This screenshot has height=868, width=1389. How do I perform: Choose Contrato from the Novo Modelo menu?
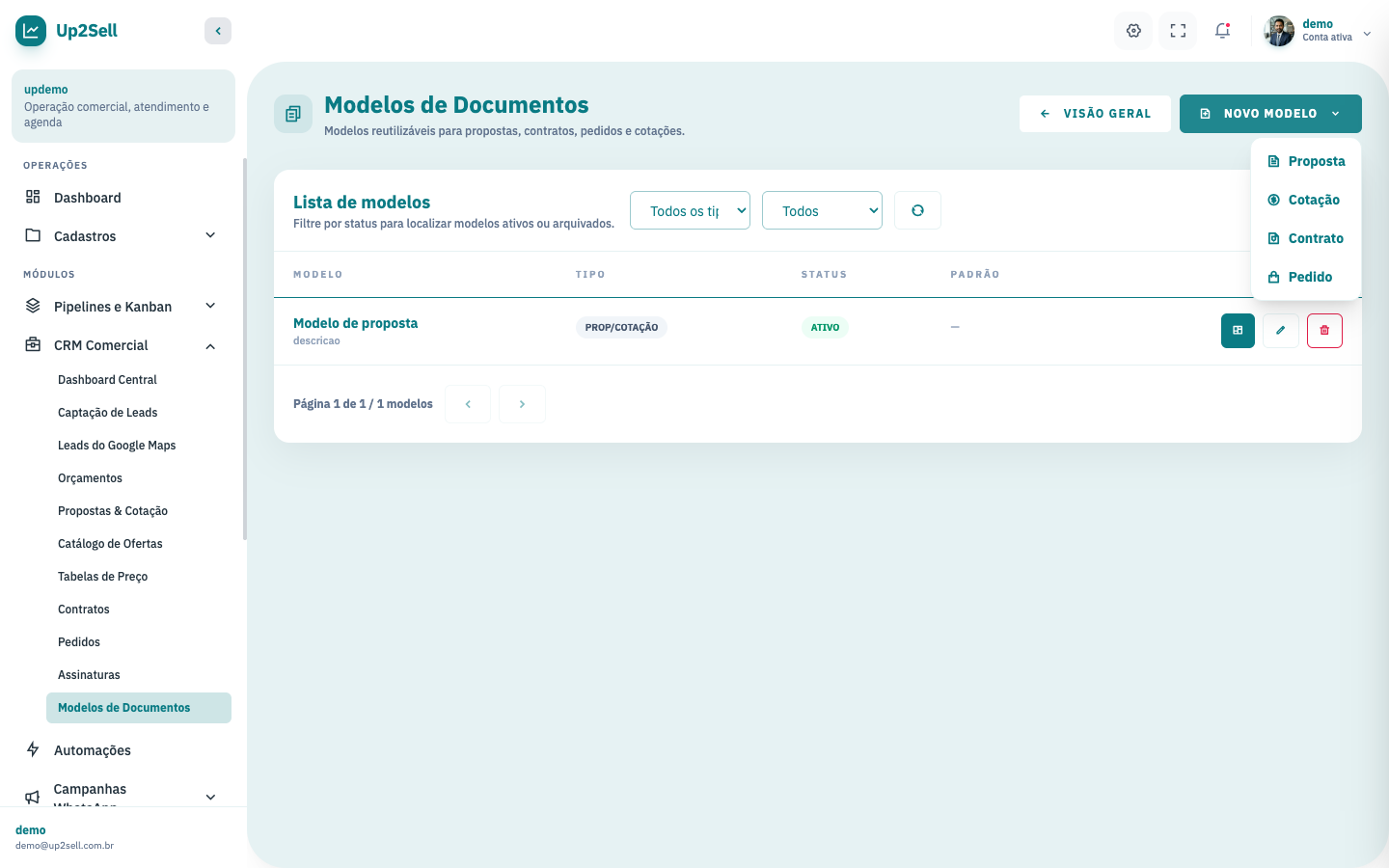(x=1306, y=238)
